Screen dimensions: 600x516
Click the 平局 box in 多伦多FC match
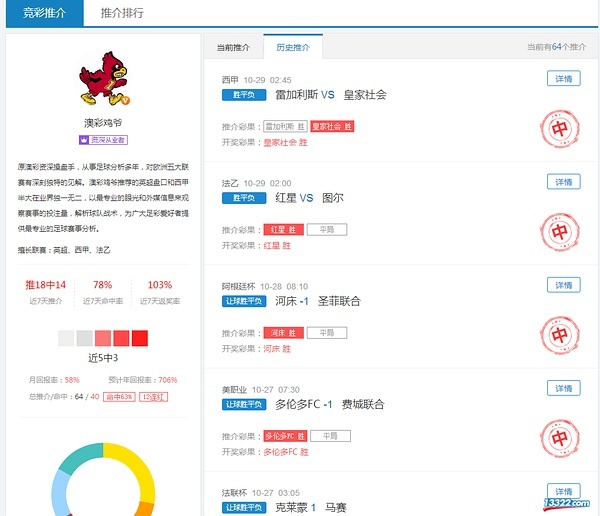pyautogui.click(x=330, y=436)
